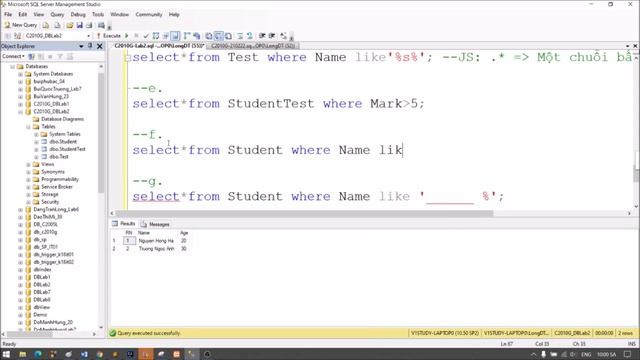Open the Windows Start menu
Viewport: 640px width, 360px height.
[7, 354]
